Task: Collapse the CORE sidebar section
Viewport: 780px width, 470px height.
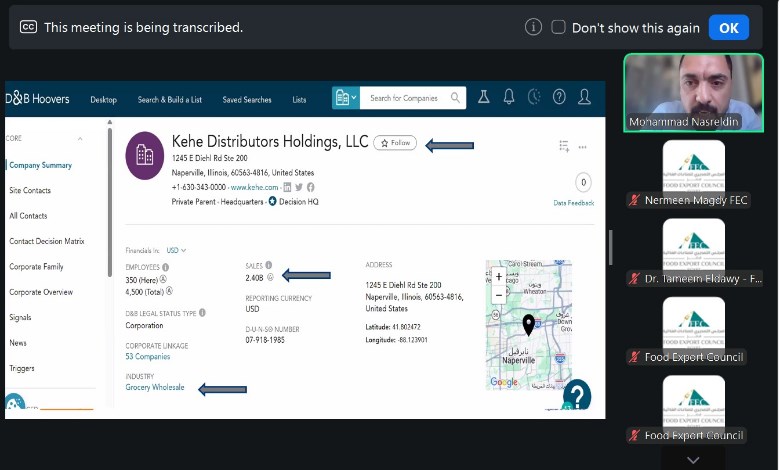Action: pos(80,138)
